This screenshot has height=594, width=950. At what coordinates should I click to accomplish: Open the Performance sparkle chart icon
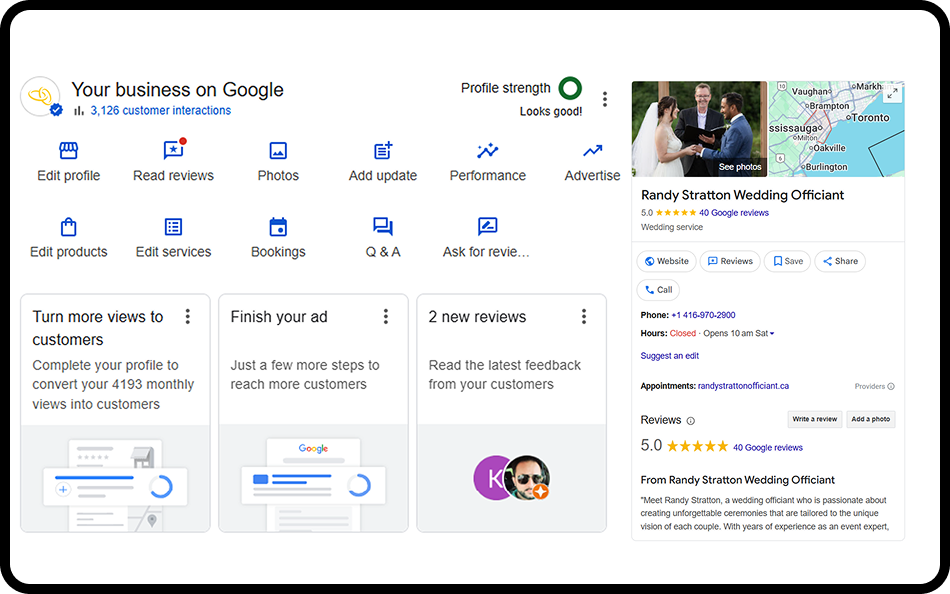click(x=487, y=150)
